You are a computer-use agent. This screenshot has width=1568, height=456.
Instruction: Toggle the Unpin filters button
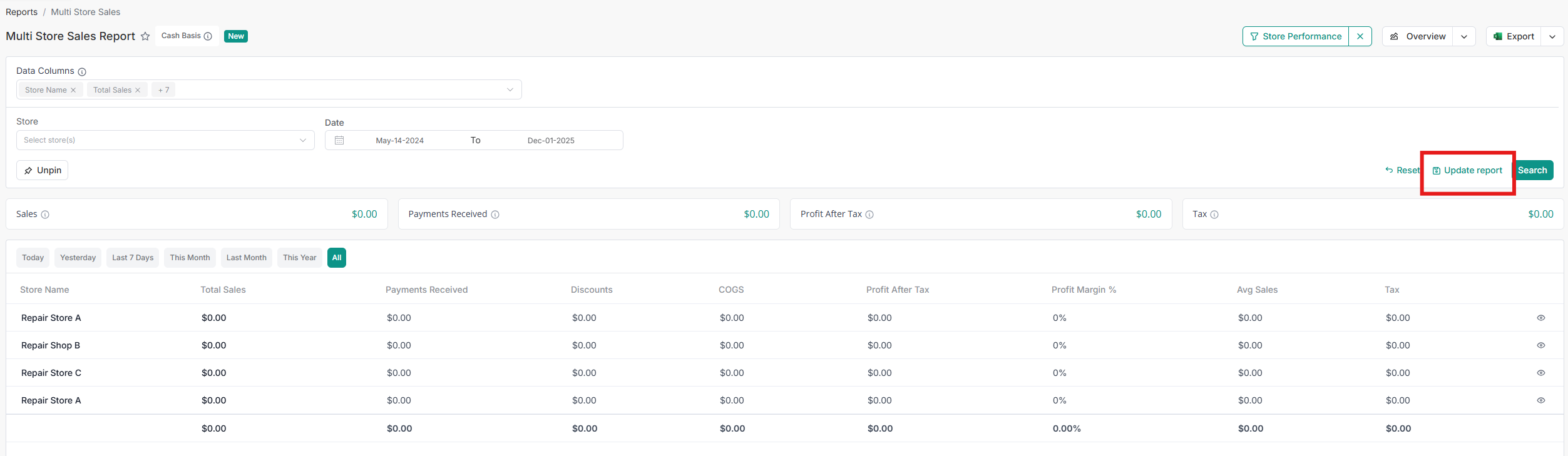(x=43, y=170)
